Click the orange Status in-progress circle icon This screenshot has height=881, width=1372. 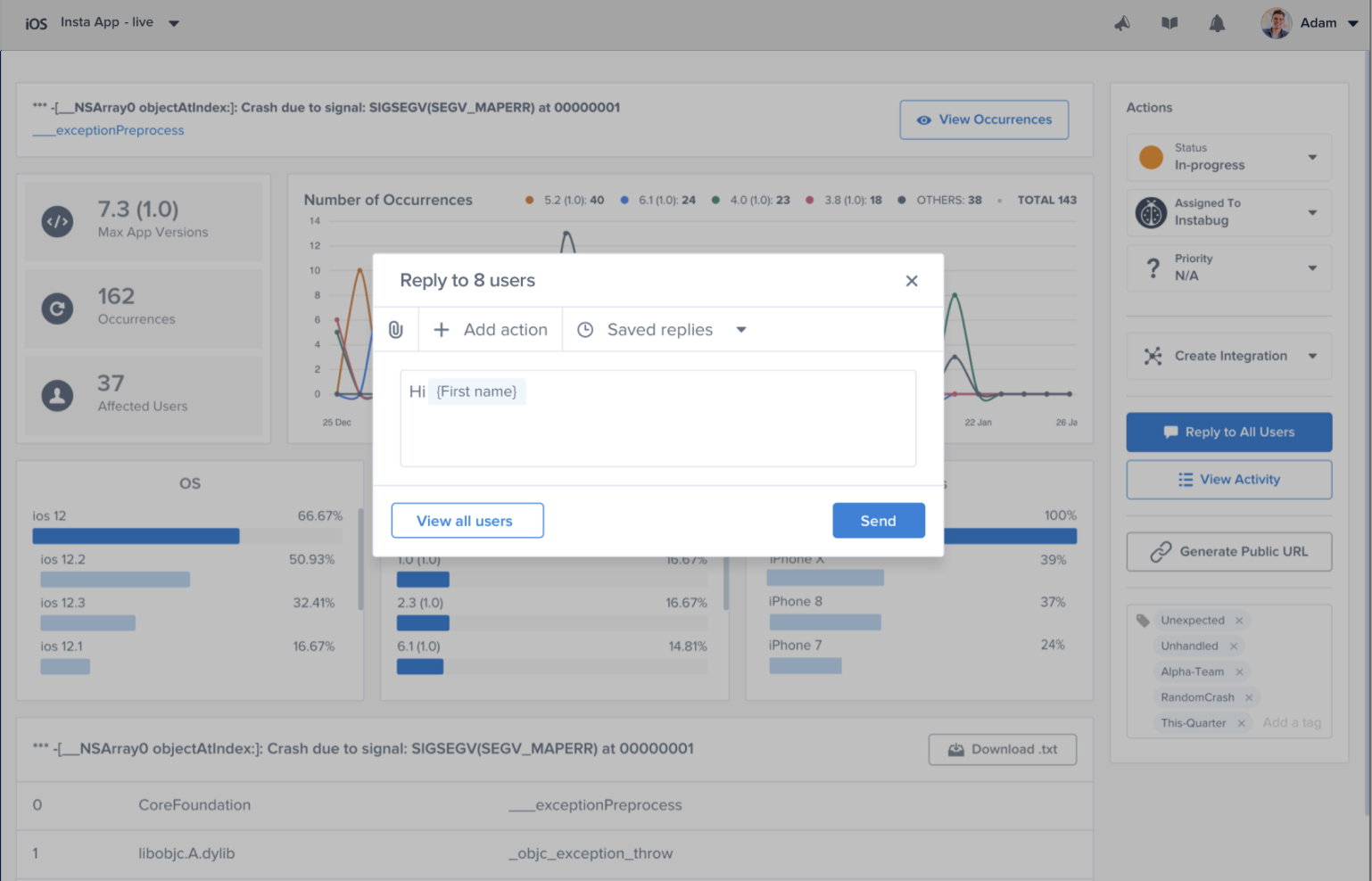[1151, 157]
